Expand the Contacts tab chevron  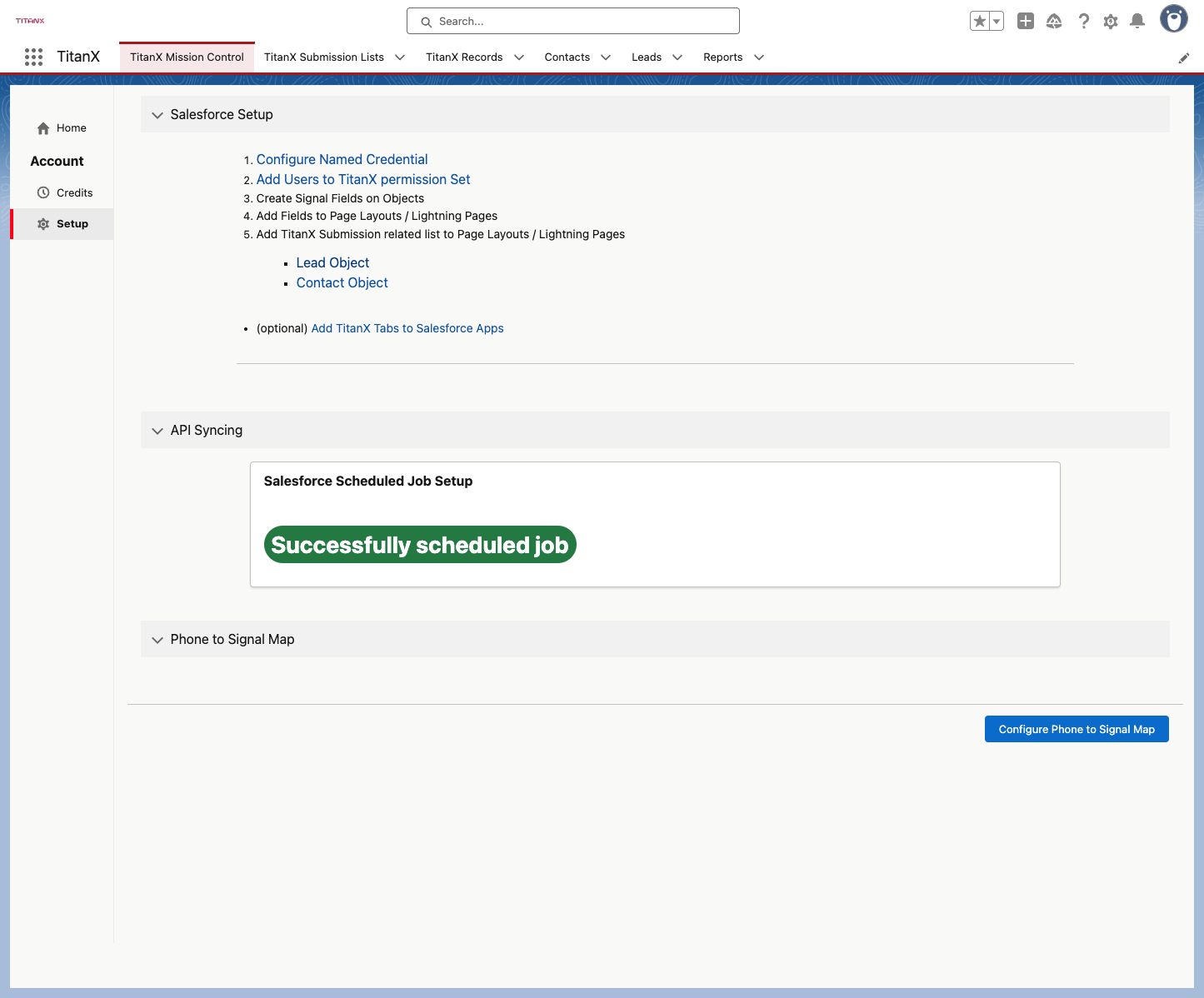tap(606, 57)
